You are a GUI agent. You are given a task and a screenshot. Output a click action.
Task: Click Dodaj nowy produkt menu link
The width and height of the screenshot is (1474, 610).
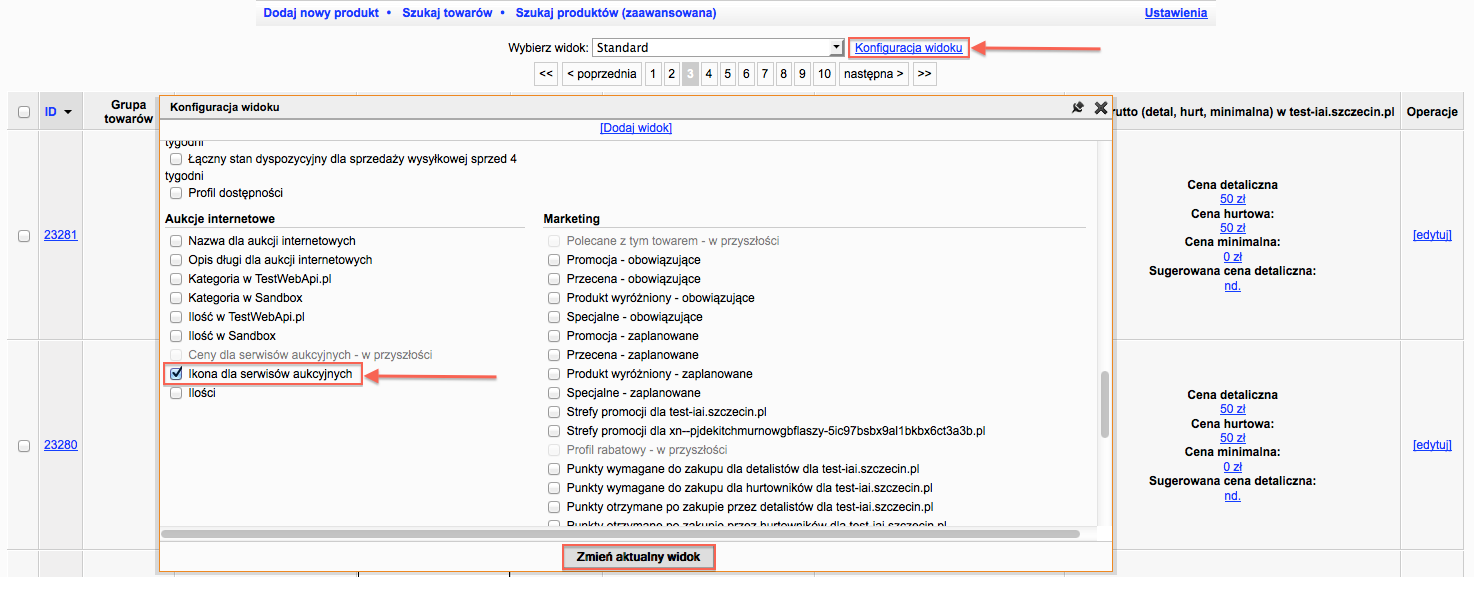(x=321, y=13)
